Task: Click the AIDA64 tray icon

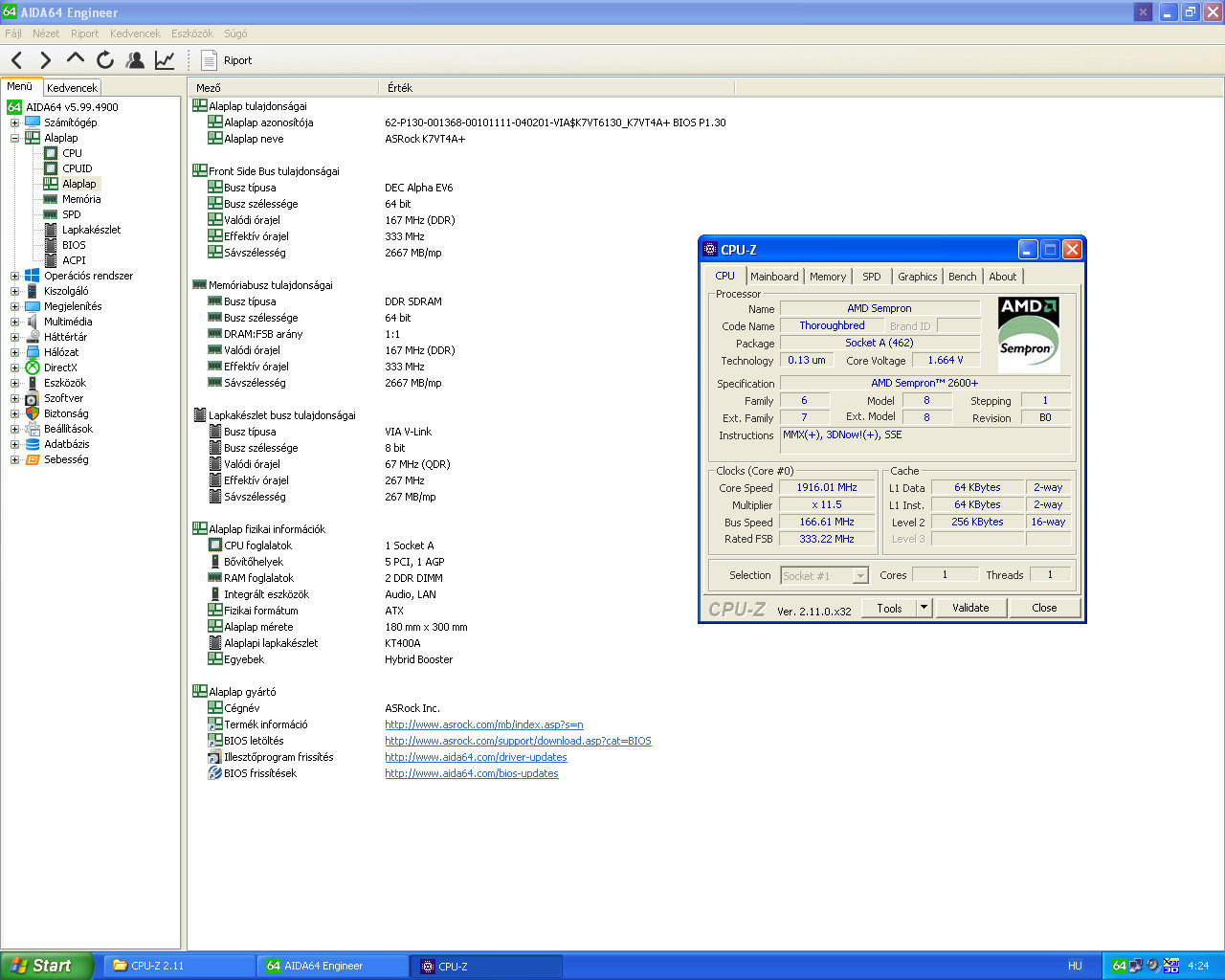Action: [1119, 966]
